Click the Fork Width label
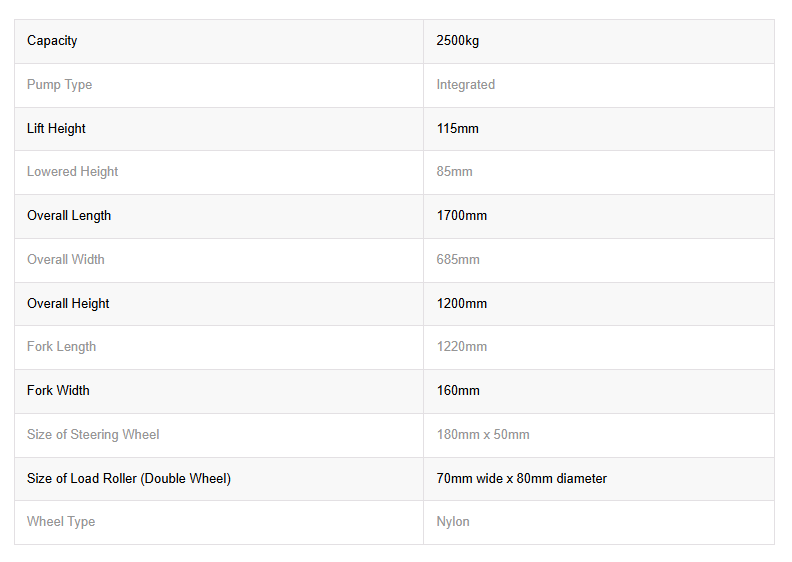The width and height of the screenshot is (792, 562). [x=58, y=390]
